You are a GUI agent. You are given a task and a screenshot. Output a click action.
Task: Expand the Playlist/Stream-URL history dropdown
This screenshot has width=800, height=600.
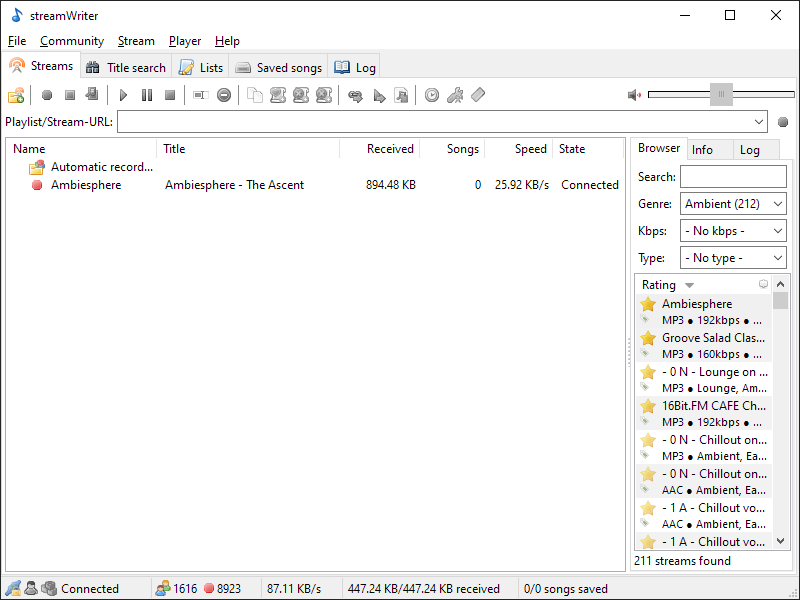click(759, 122)
